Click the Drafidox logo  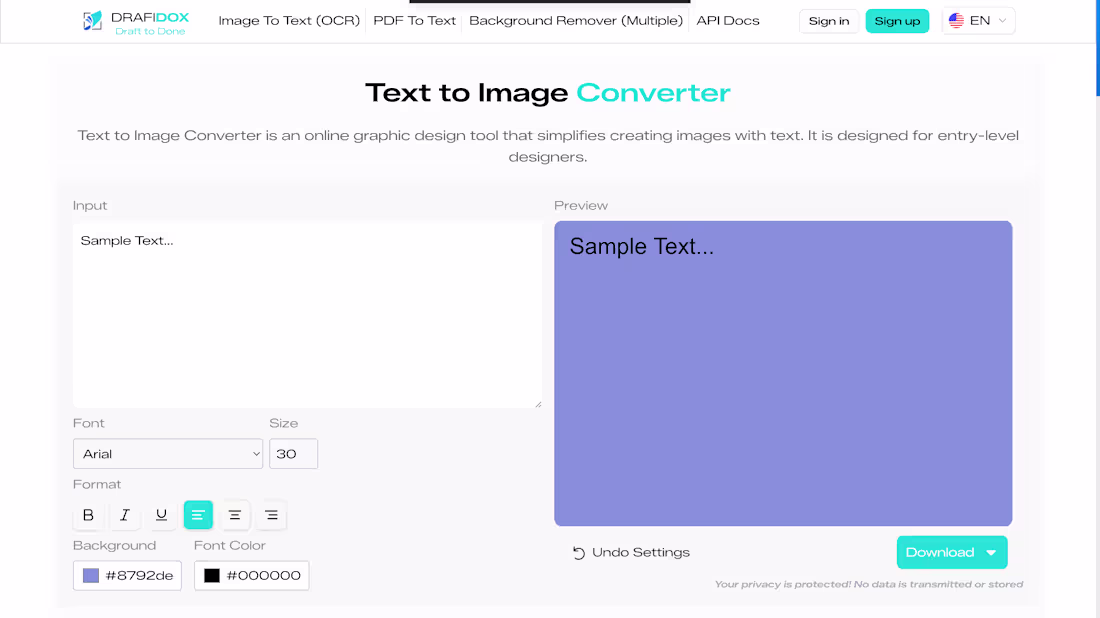click(134, 20)
